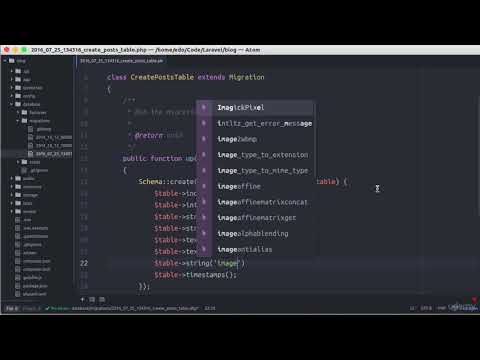
Task: Expand the .git folder chevron
Action: coord(12,71)
